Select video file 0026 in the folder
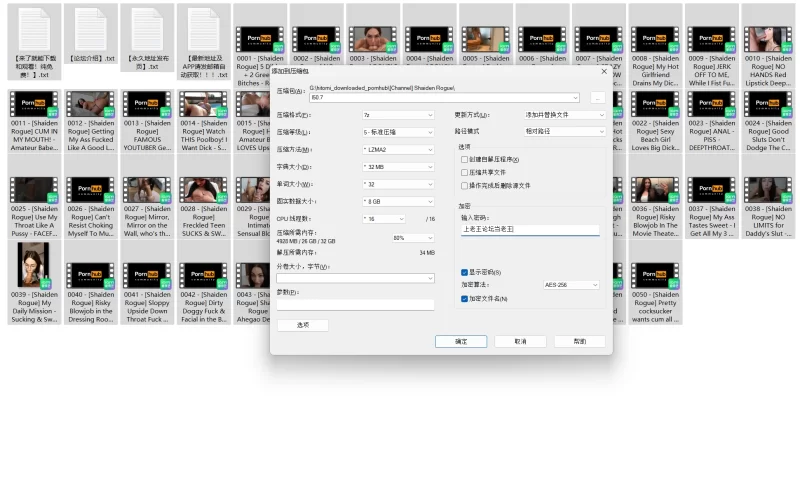800x479 pixels. pyautogui.click(x=91, y=190)
